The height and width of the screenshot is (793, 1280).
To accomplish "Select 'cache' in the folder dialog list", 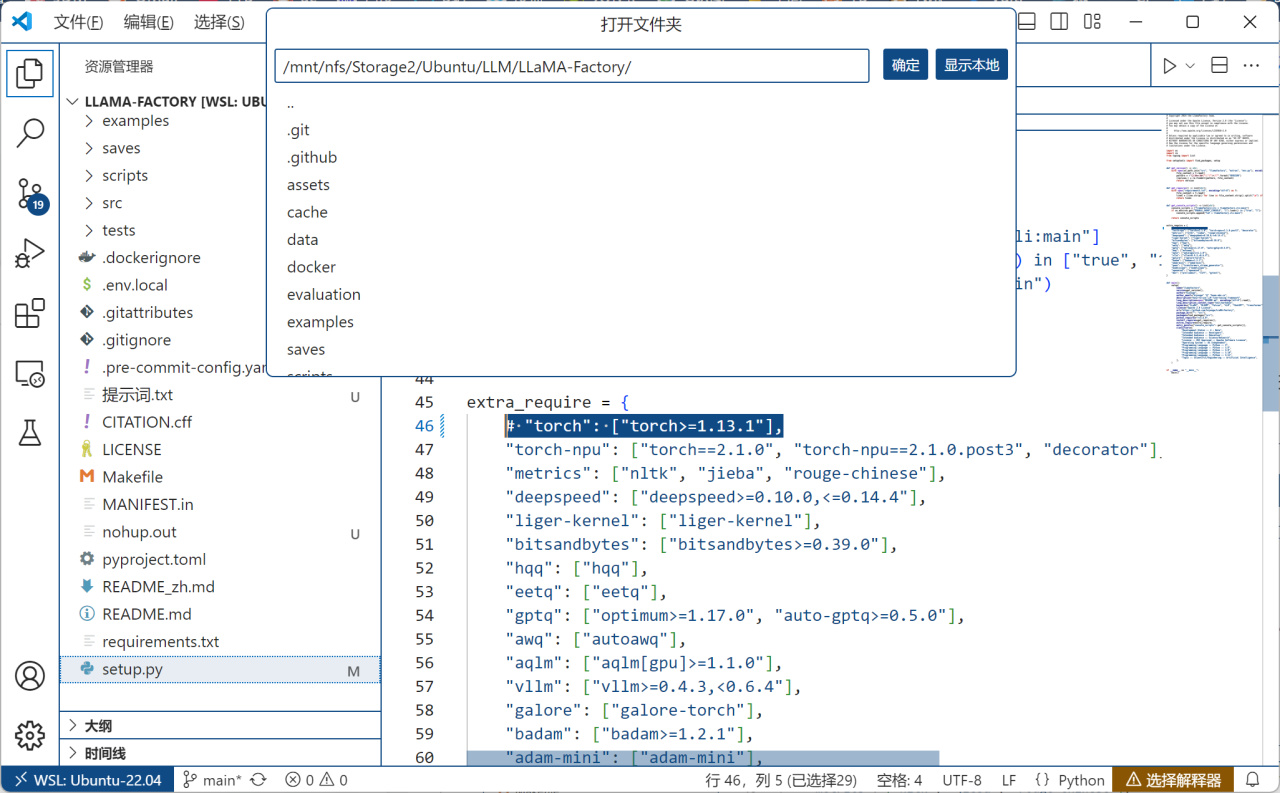I will point(642,213).
